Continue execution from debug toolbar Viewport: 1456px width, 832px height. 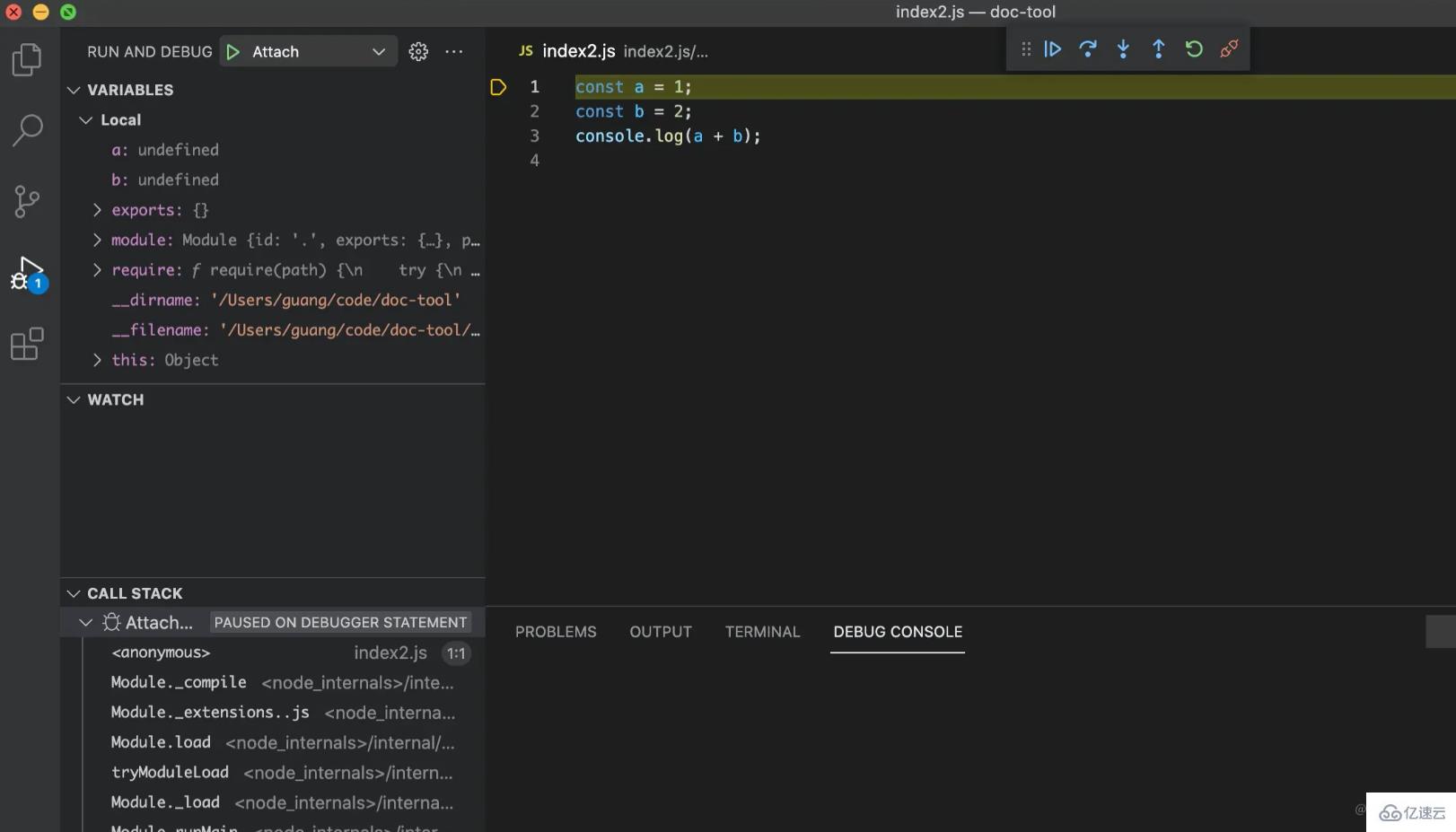pyautogui.click(x=1053, y=48)
